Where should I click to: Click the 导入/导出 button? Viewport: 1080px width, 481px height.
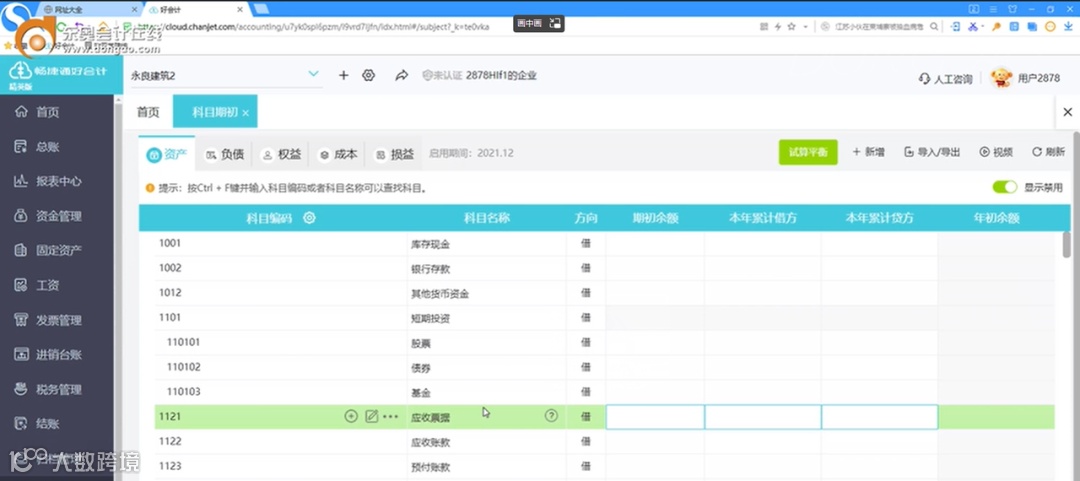[x=932, y=152]
